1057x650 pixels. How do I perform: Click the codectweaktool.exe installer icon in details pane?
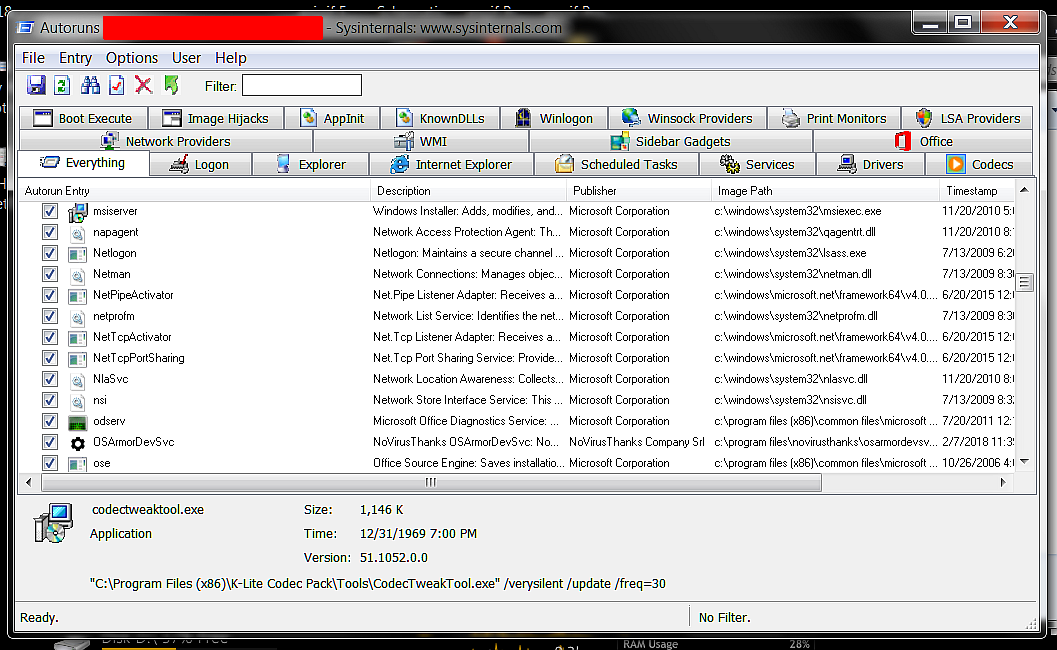click(53, 523)
